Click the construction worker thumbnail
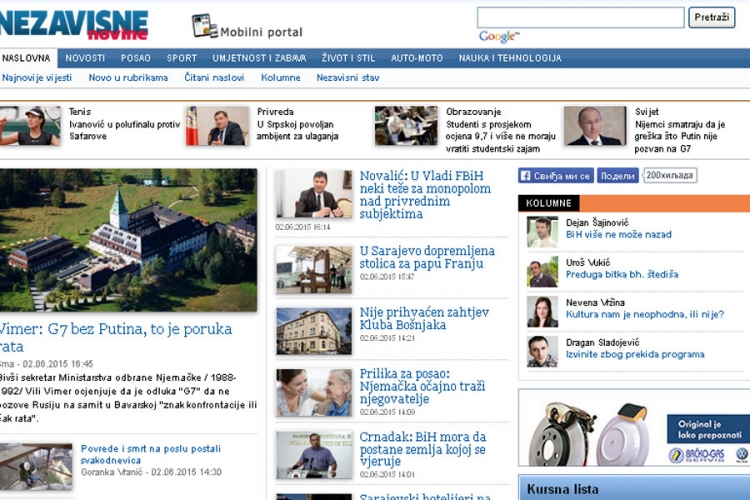Screen dimensions: 750x500 36,466
